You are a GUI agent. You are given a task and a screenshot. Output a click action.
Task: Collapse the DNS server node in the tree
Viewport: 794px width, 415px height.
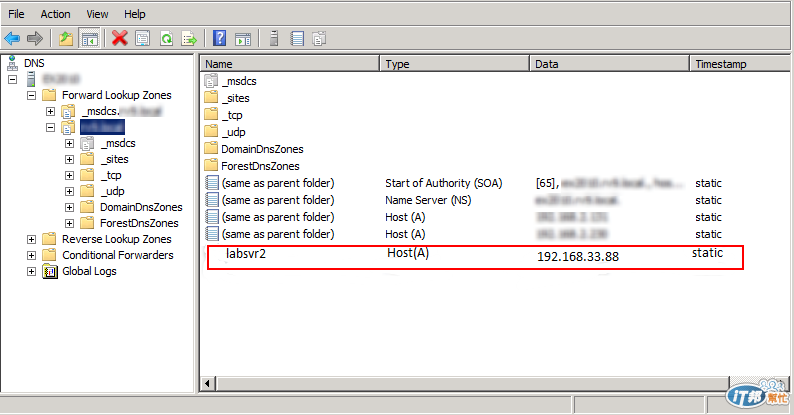(x=13, y=79)
